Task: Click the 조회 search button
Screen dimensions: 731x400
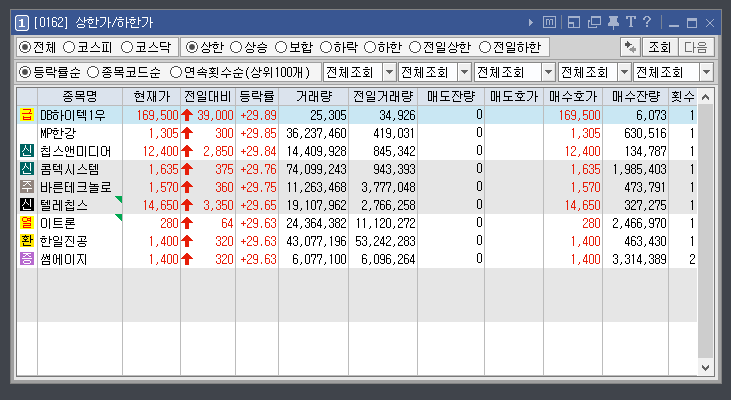Action: 660,47
